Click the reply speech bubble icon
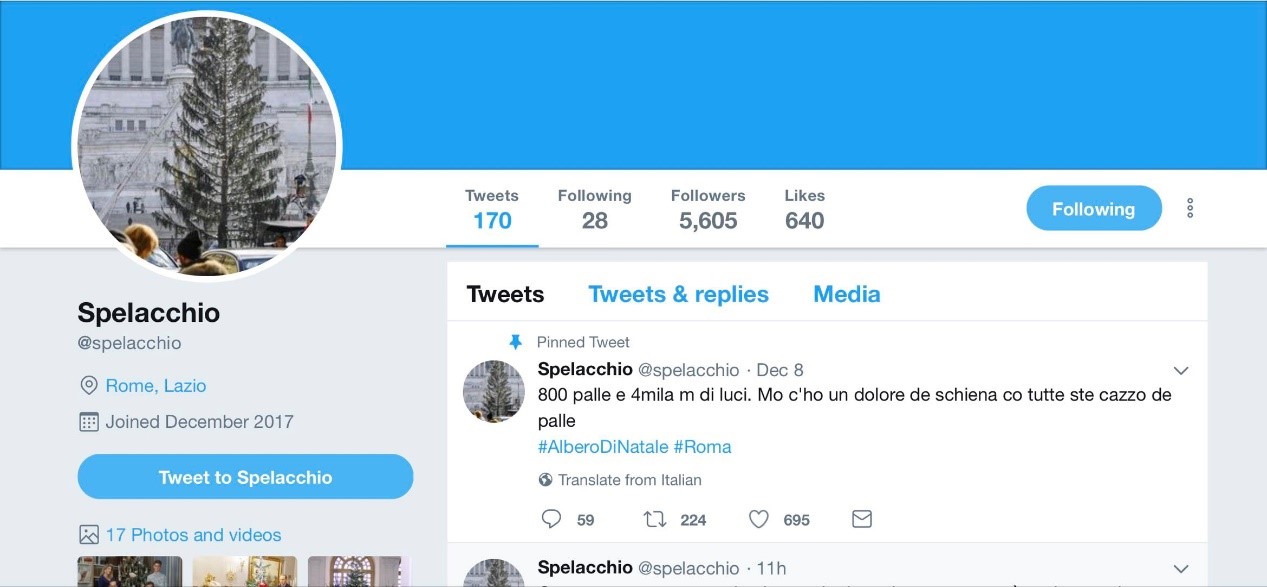This screenshot has height=587, width=1267. 551,519
